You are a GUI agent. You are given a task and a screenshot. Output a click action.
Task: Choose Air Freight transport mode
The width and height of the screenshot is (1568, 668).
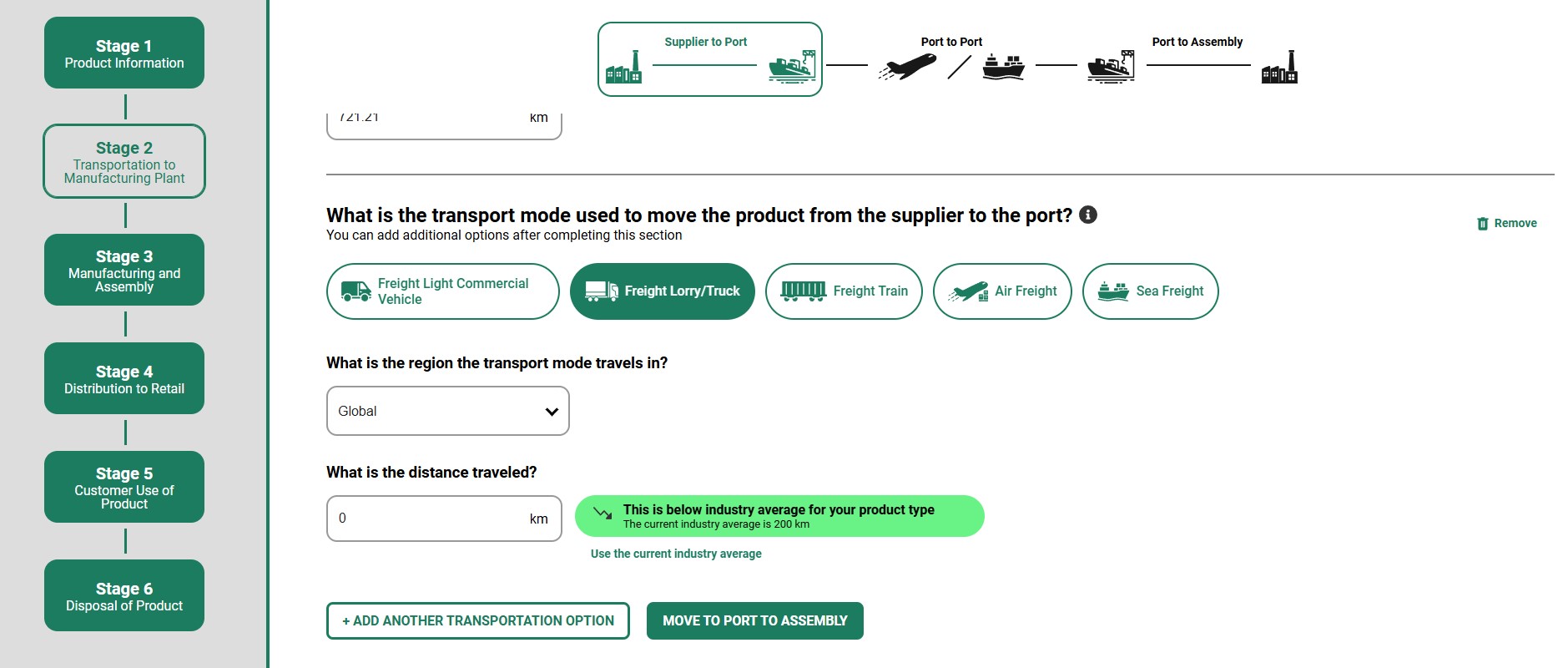1002,291
